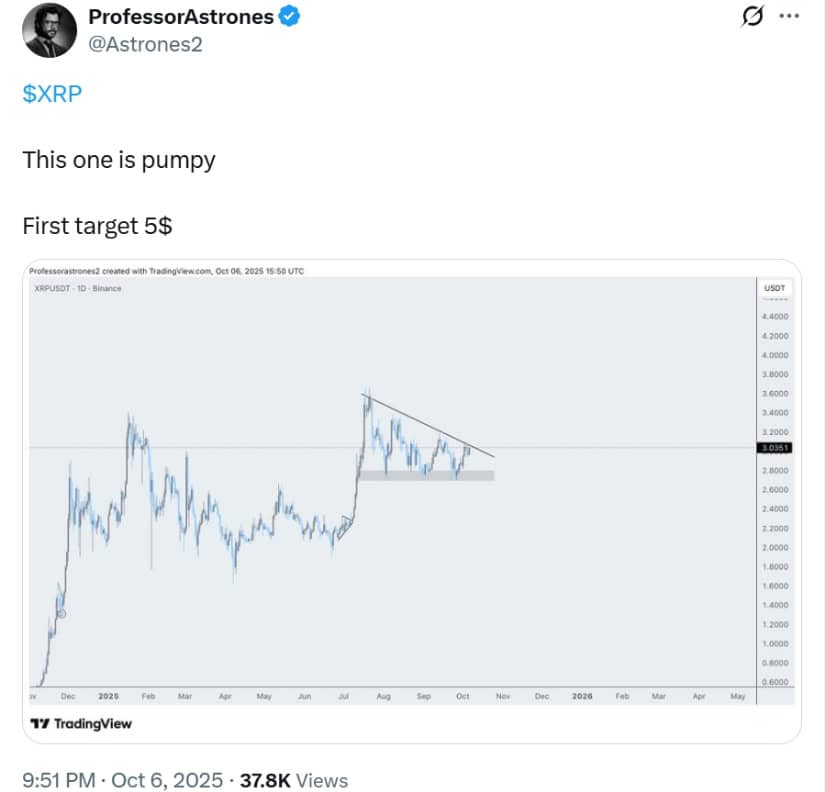The height and width of the screenshot is (792, 825).
Task: Click the TradingView logo on the chart
Action: click(81, 723)
